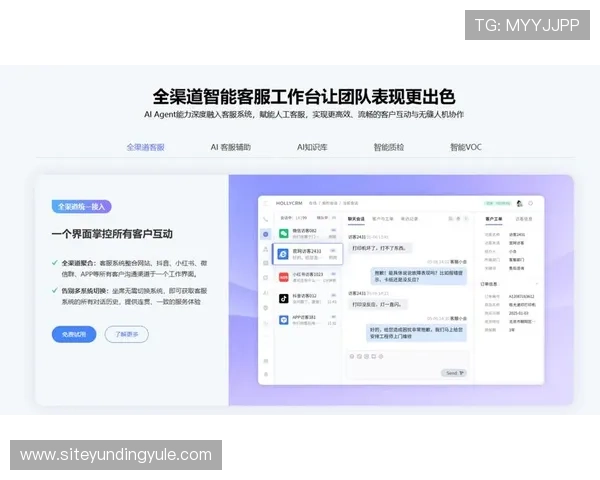The image size is (600, 480).
Task: Click the Send button
Action: (x=454, y=373)
